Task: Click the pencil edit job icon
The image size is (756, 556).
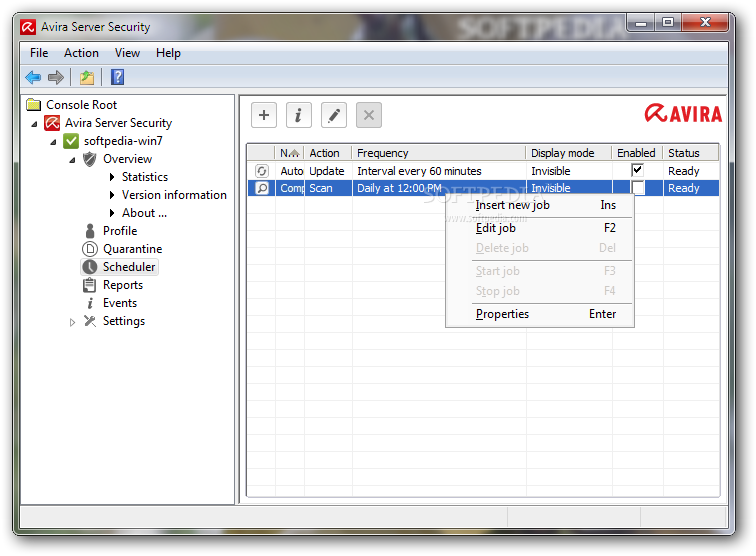Action: 334,115
